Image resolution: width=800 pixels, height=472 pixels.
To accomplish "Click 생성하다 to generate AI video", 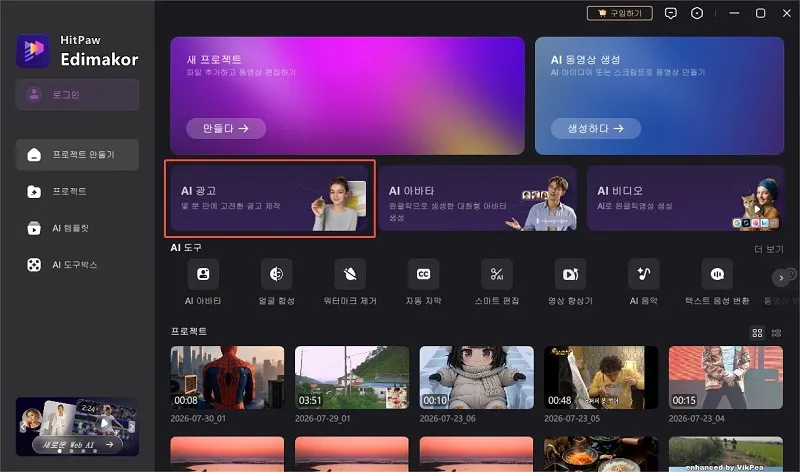I will [x=596, y=129].
